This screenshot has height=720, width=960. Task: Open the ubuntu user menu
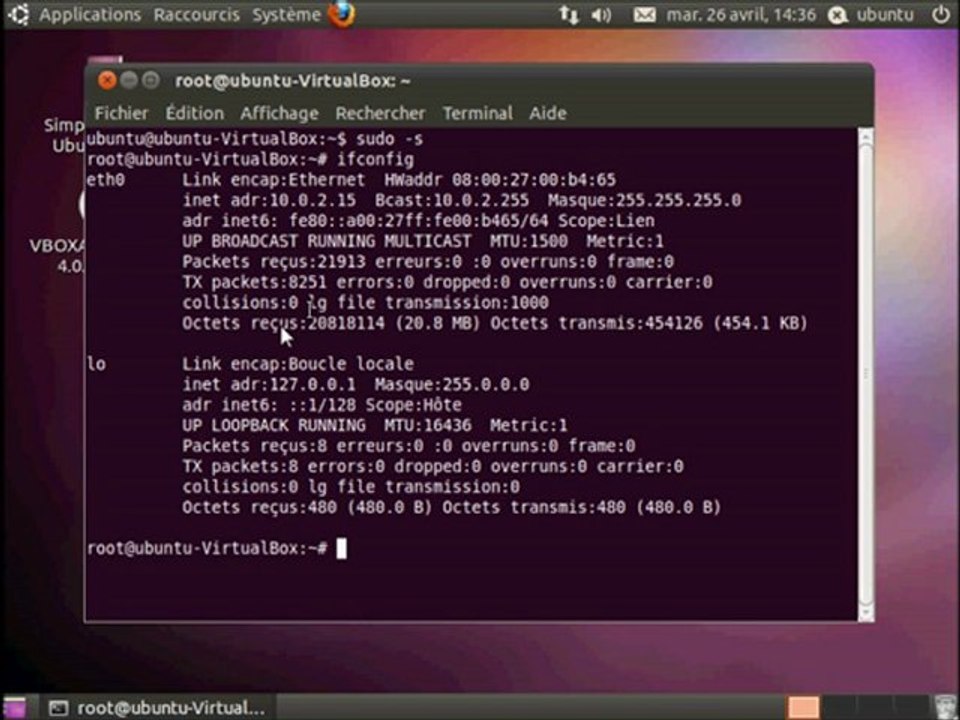pyautogui.click(x=885, y=15)
